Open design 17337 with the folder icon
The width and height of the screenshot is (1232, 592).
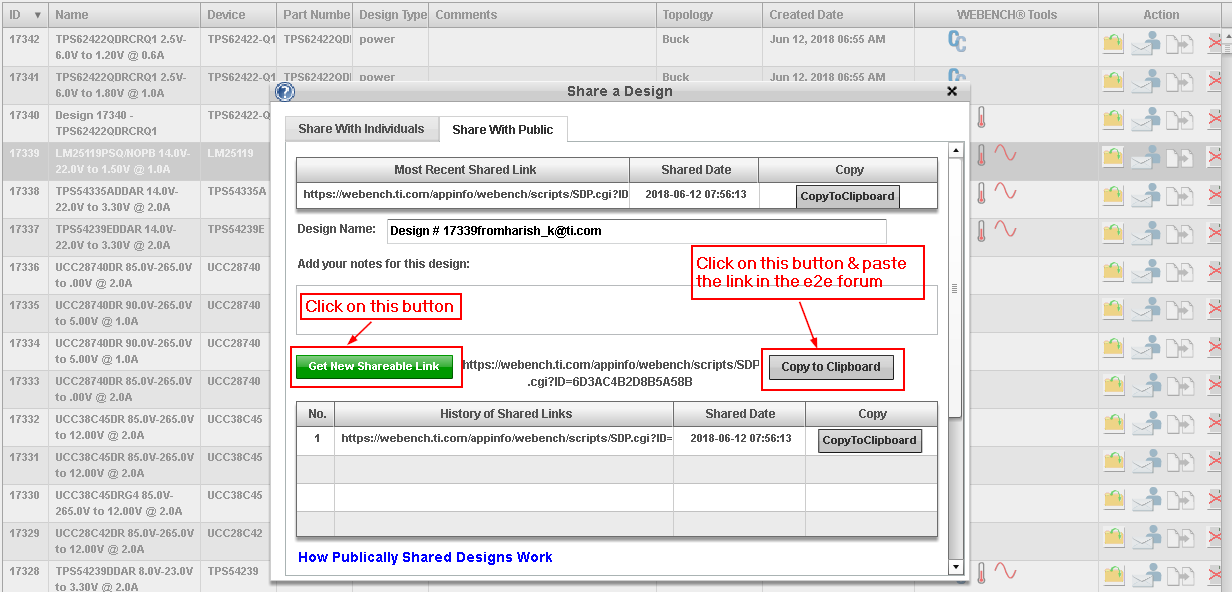[1113, 233]
